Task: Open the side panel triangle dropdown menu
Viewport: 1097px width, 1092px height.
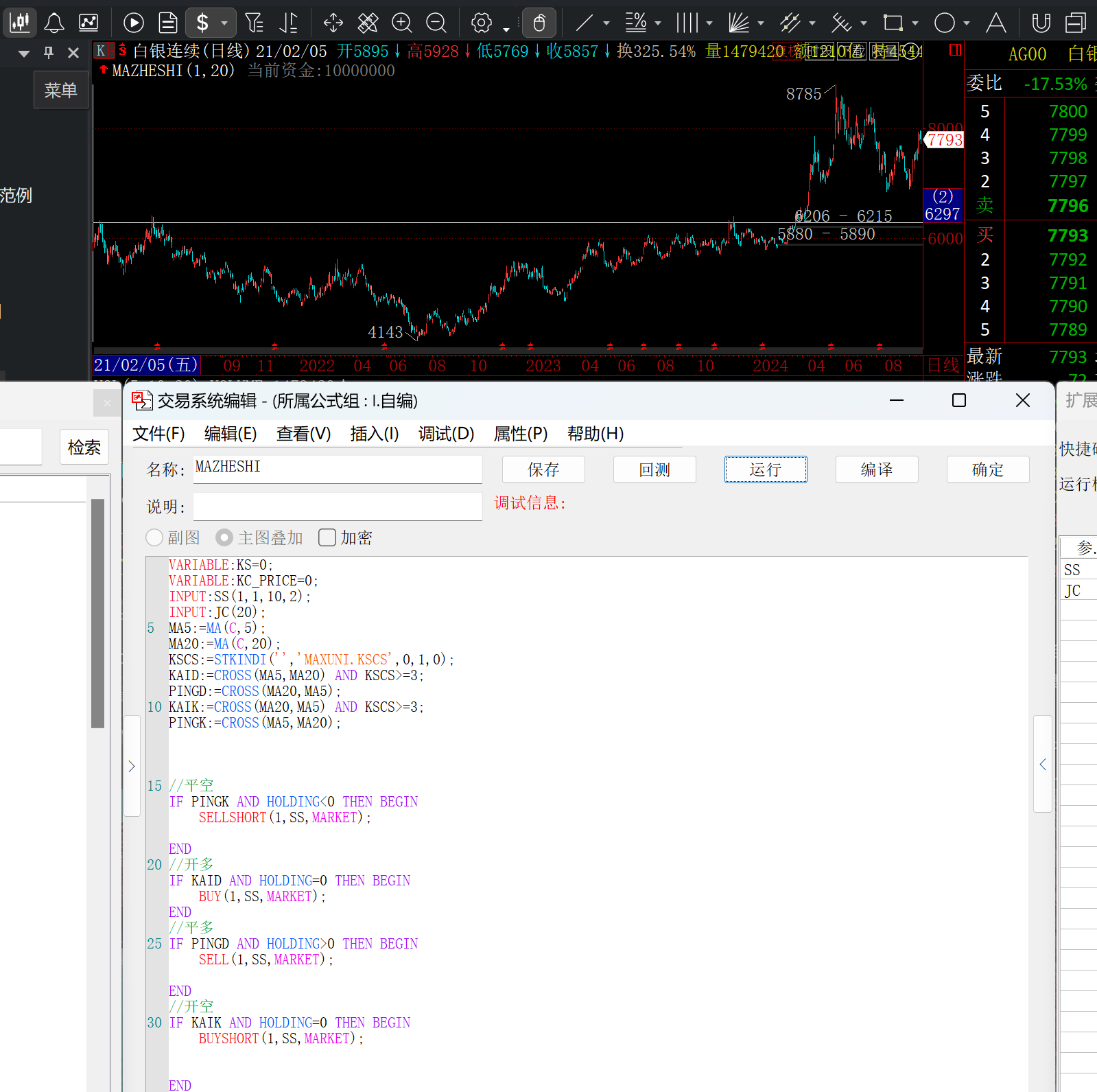Action: (x=24, y=54)
